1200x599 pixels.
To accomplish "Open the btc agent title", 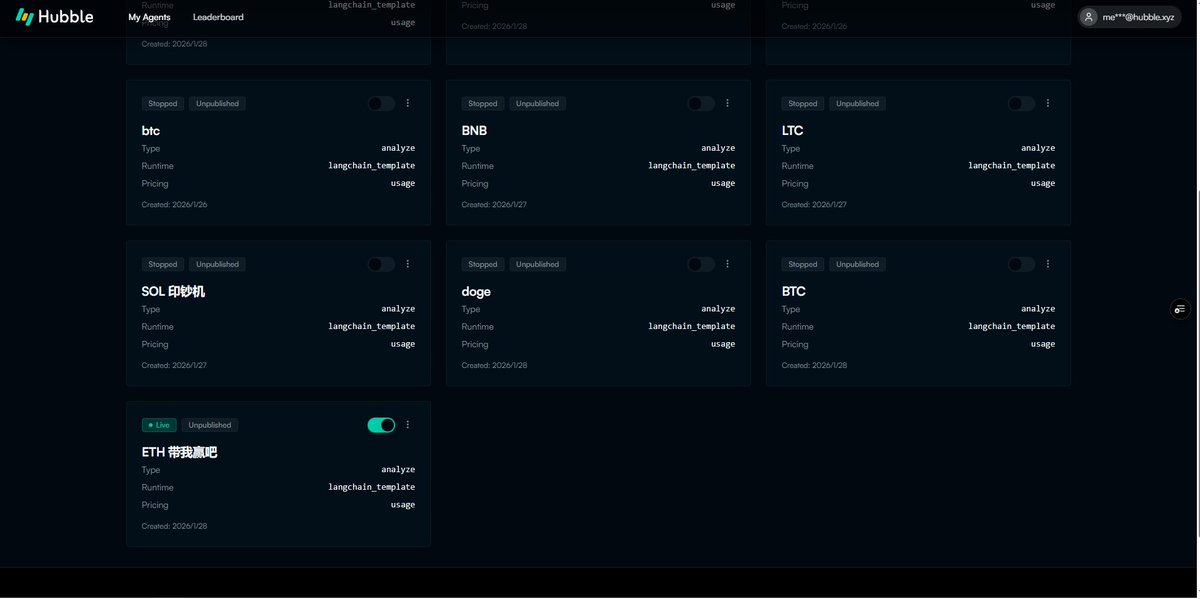I will [x=151, y=131].
